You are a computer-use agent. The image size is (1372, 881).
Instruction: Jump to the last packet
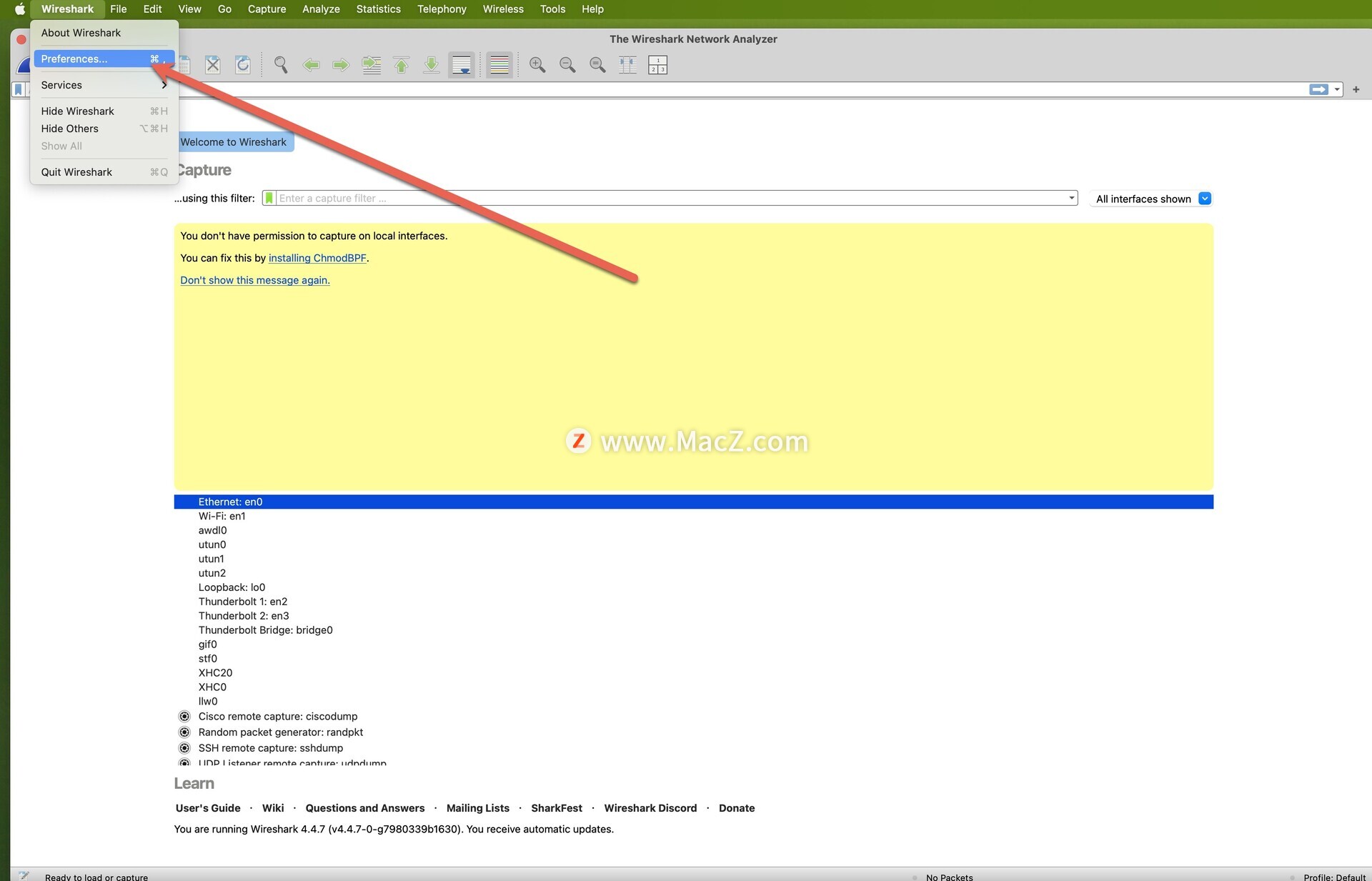pyautogui.click(x=432, y=65)
